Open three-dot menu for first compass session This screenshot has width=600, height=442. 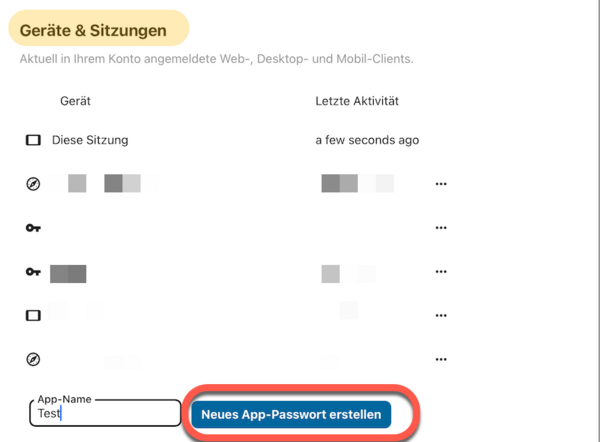[x=441, y=184]
